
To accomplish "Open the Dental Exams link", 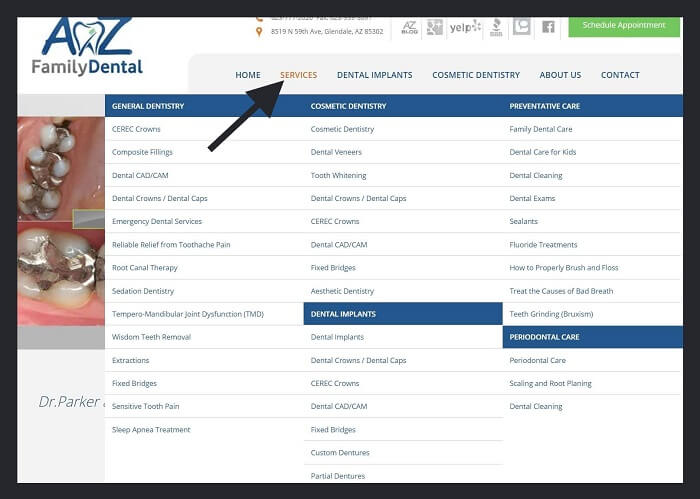I will tap(532, 198).
